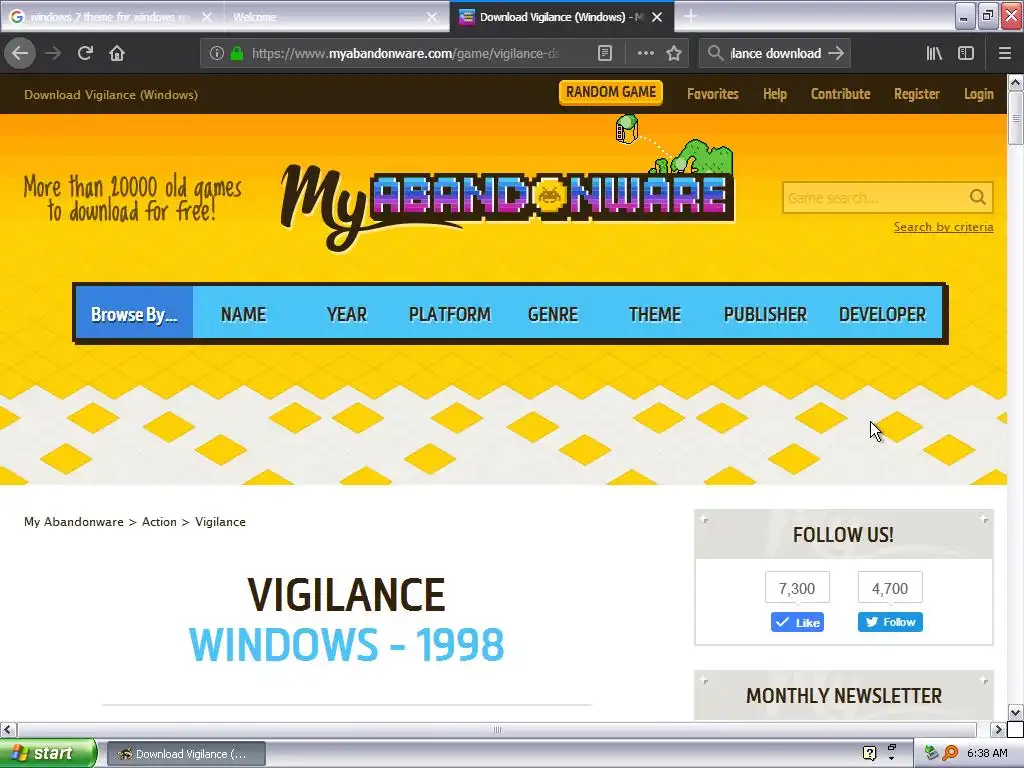The width and height of the screenshot is (1024, 768).
Task: Open Search by criteria link
Action: [x=944, y=227]
